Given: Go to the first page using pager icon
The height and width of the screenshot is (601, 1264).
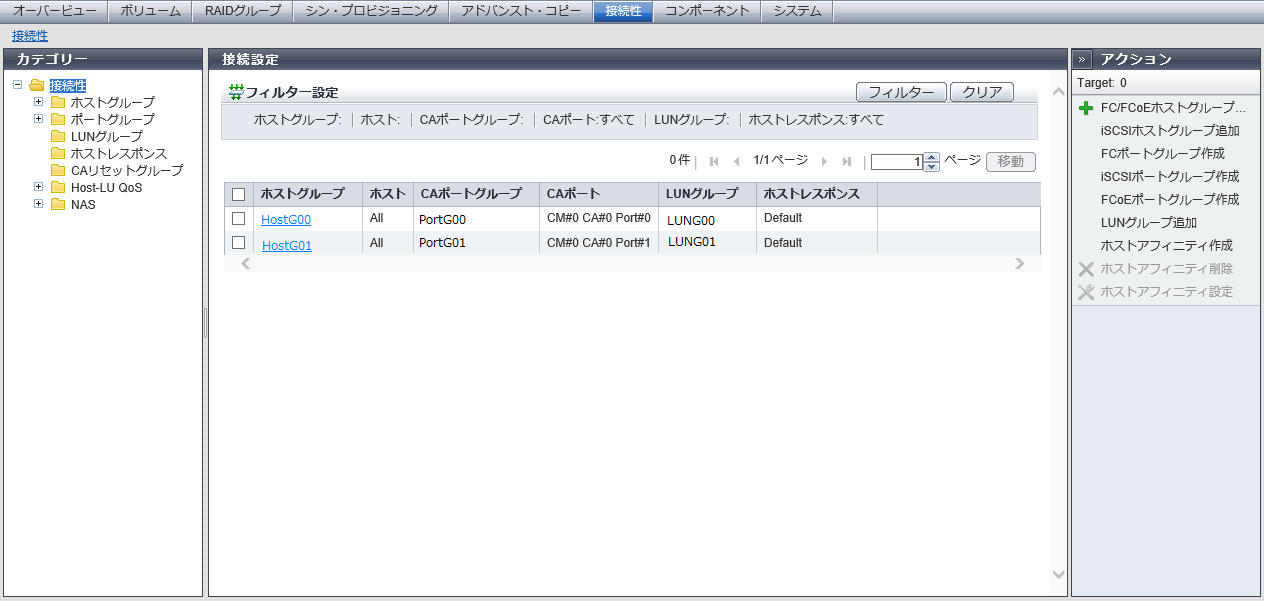Looking at the screenshot, I should 714,162.
